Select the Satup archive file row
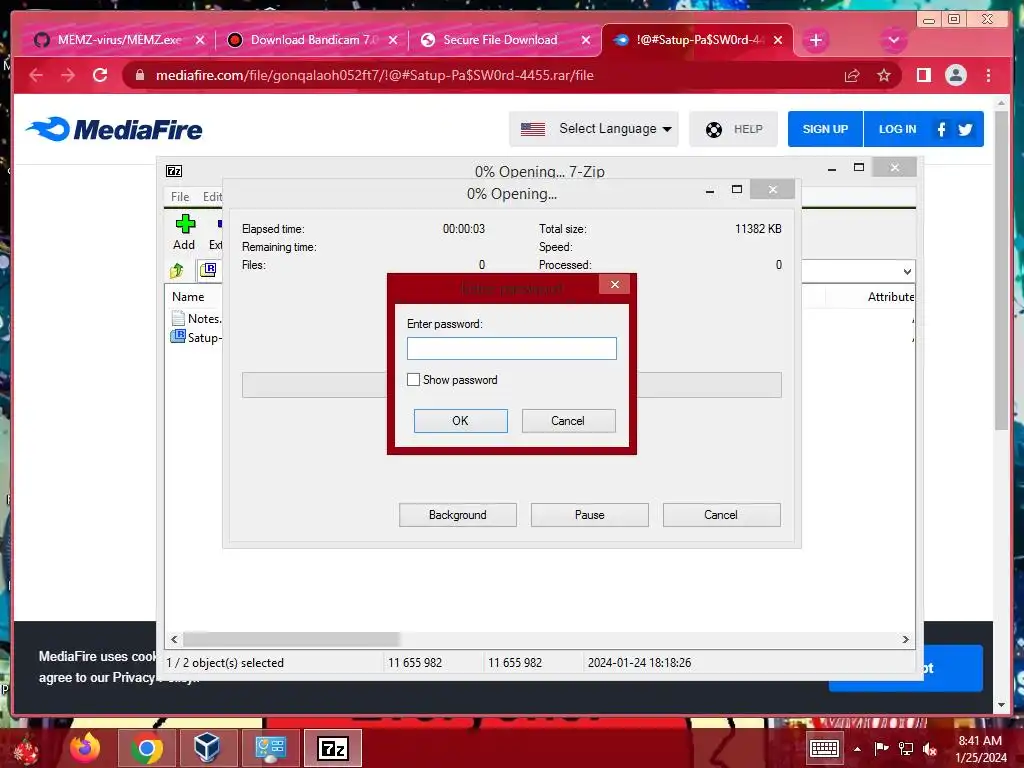This screenshot has height=768, width=1024. pyautogui.click(x=196, y=338)
